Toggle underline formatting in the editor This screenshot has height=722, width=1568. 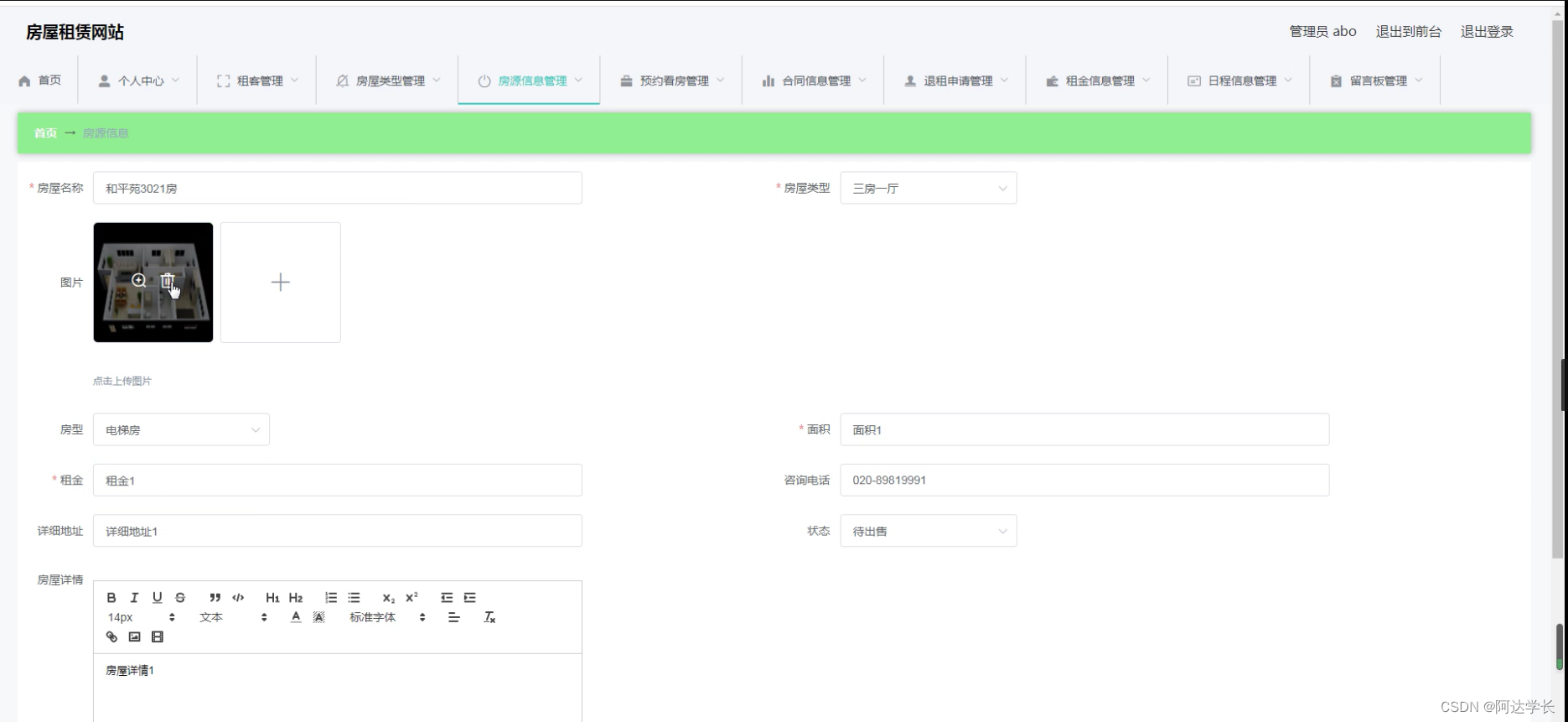pyautogui.click(x=158, y=598)
